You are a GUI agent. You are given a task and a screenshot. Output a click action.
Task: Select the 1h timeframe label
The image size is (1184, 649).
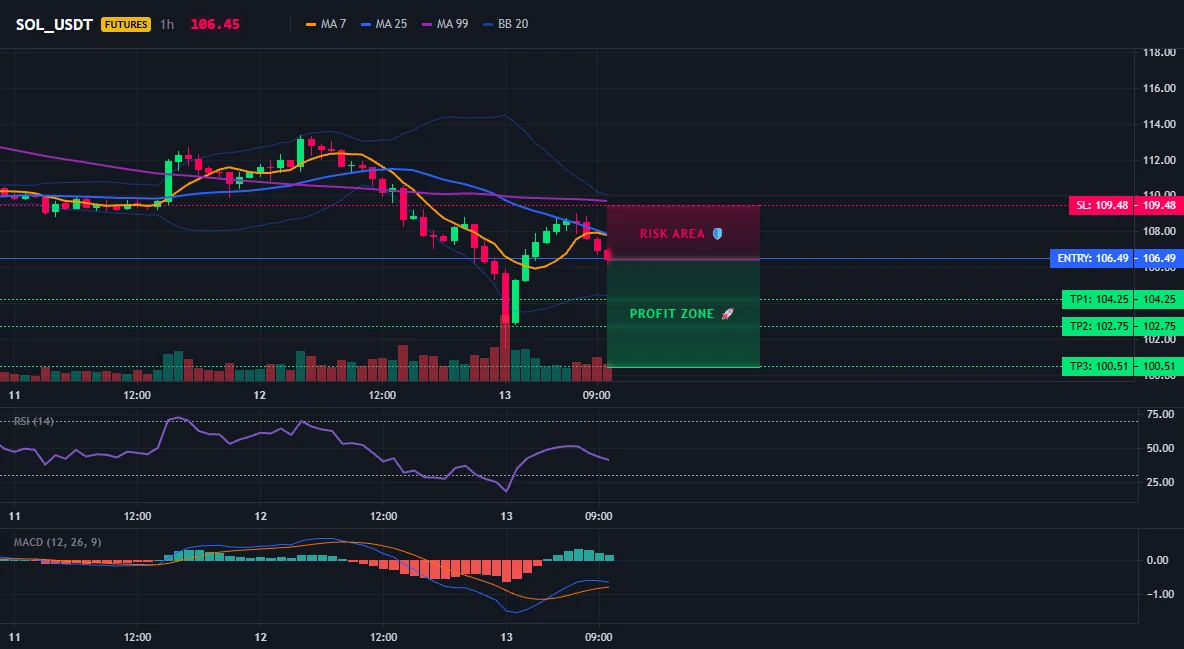[167, 24]
